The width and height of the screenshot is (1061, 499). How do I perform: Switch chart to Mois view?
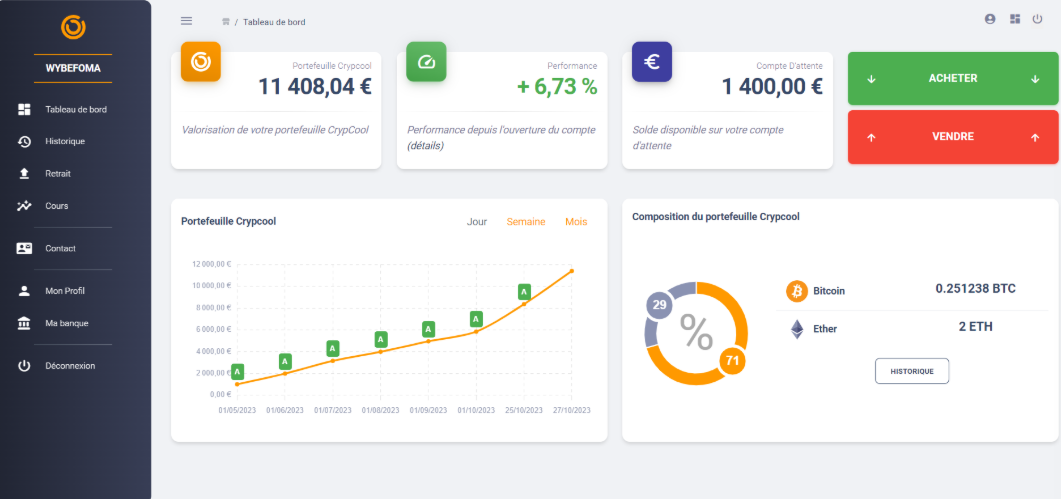point(576,222)
